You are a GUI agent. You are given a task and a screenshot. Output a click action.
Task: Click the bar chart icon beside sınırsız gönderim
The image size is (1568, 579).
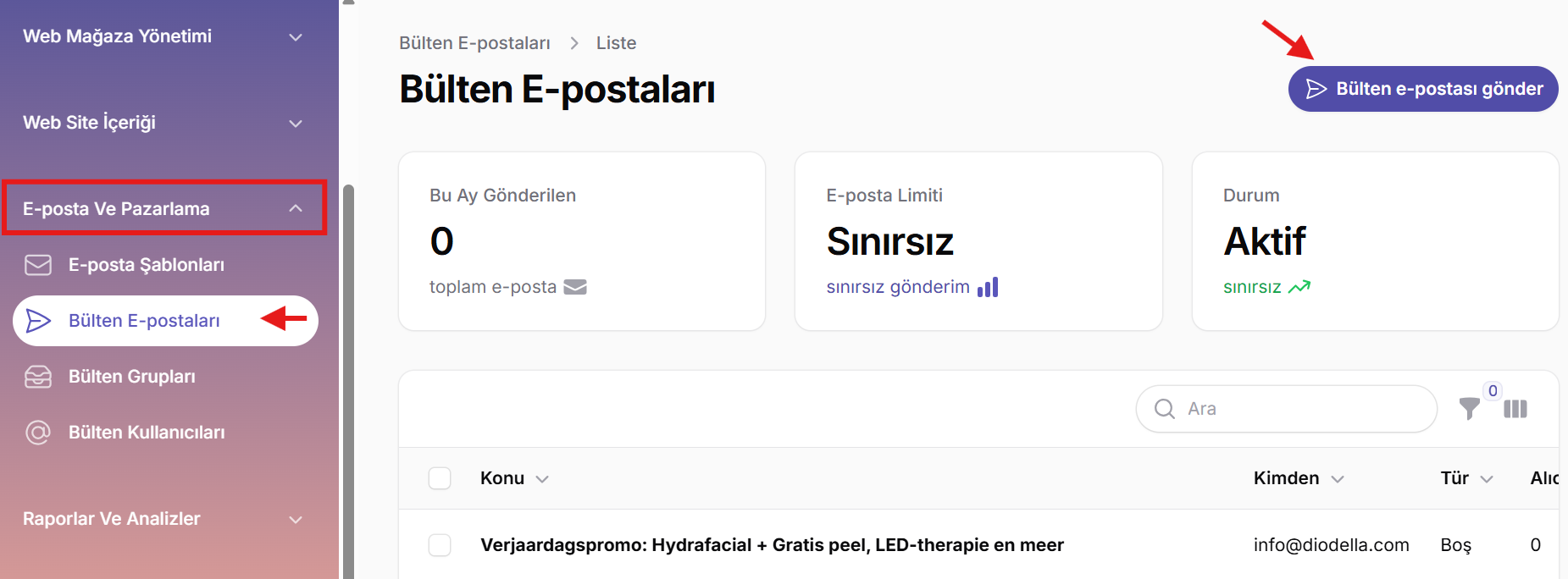988,287
